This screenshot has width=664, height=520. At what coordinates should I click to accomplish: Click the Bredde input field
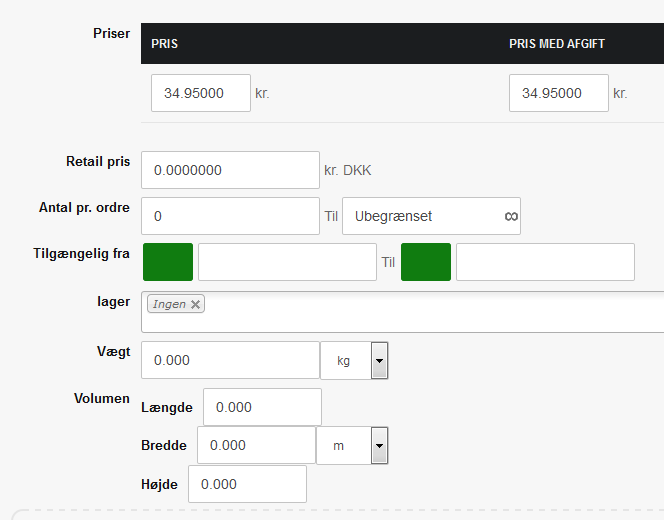click(256, 445)
